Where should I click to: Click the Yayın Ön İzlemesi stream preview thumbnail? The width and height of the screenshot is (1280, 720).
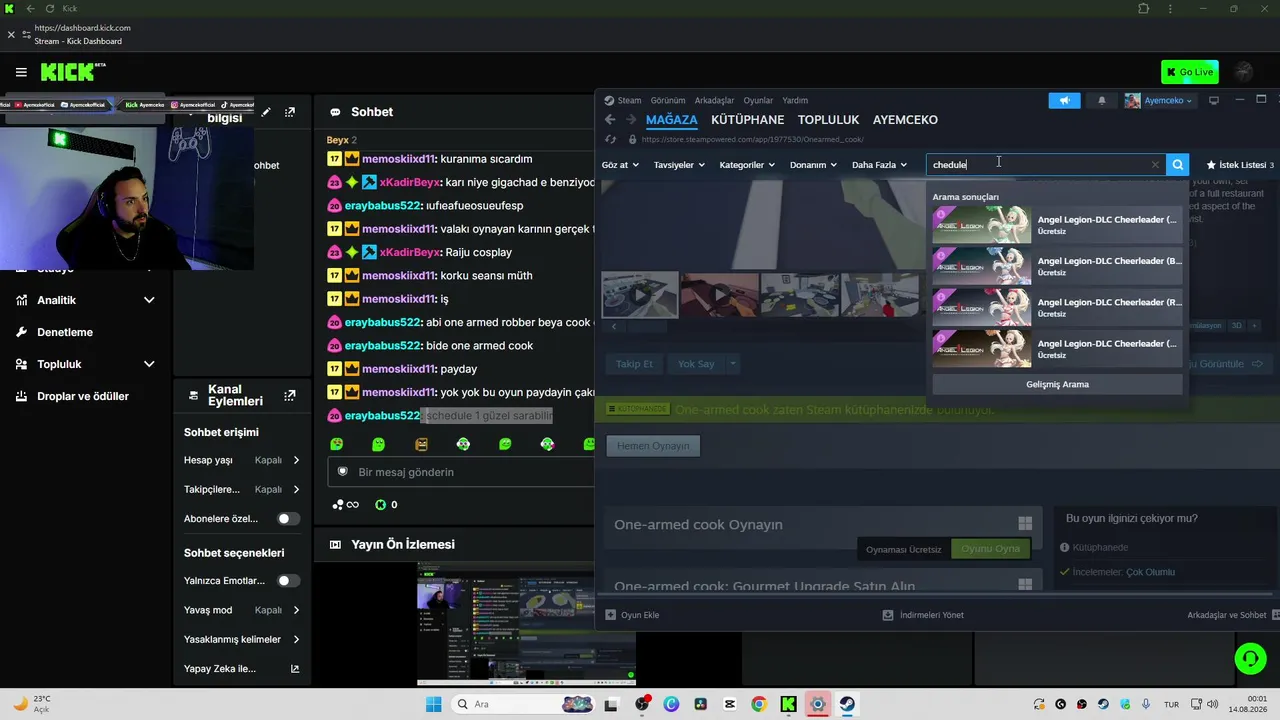click(x=526, y=624)
